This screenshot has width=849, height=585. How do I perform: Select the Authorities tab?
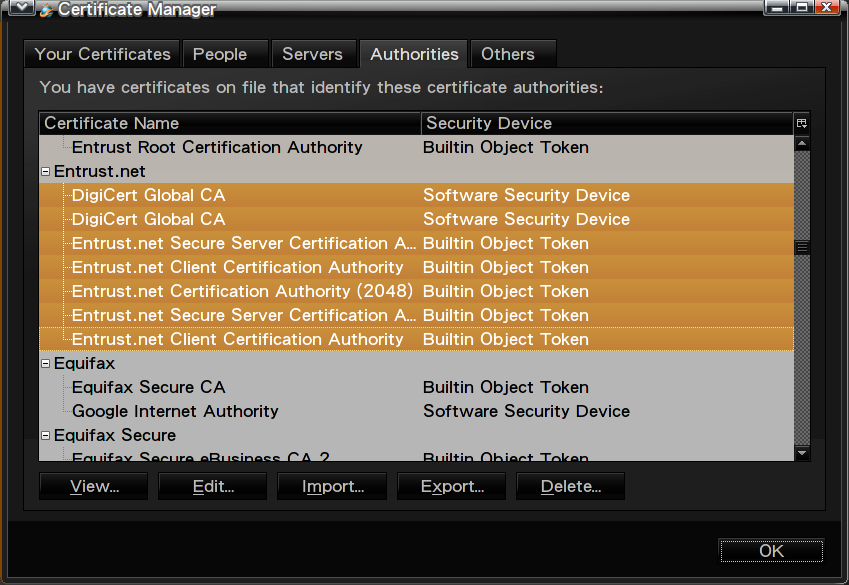point(413,54)
